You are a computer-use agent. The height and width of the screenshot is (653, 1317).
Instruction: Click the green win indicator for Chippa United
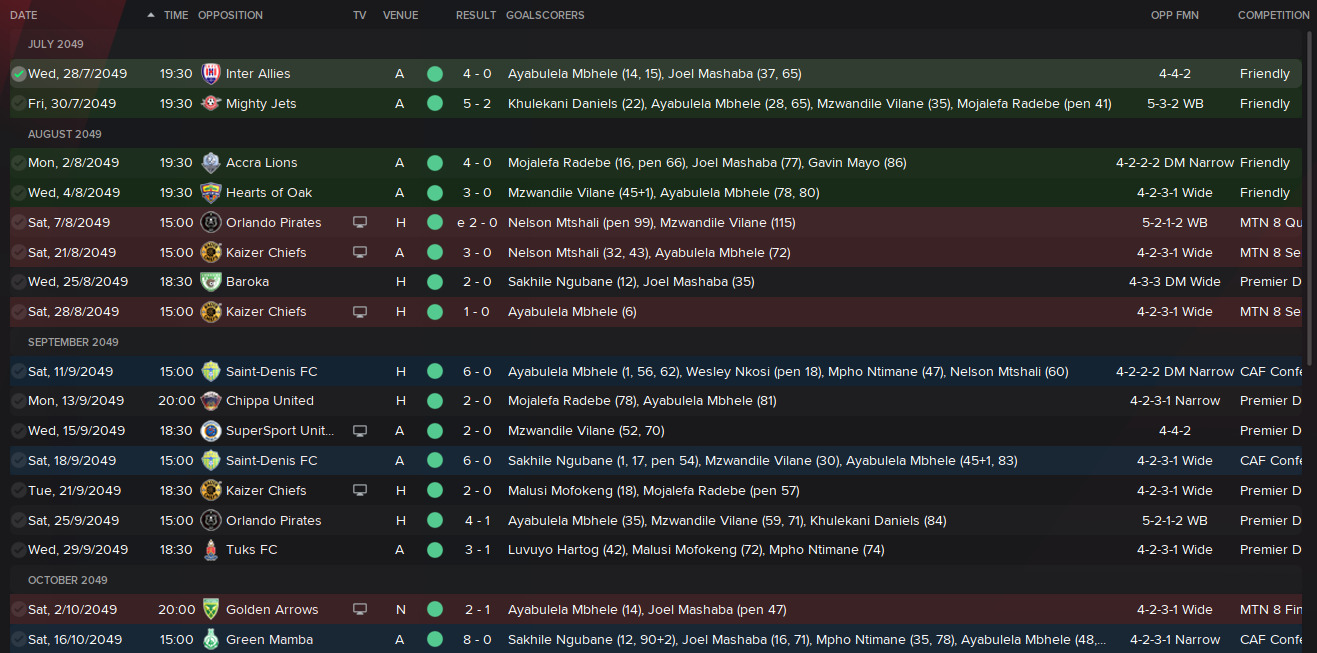coord(434,400)
